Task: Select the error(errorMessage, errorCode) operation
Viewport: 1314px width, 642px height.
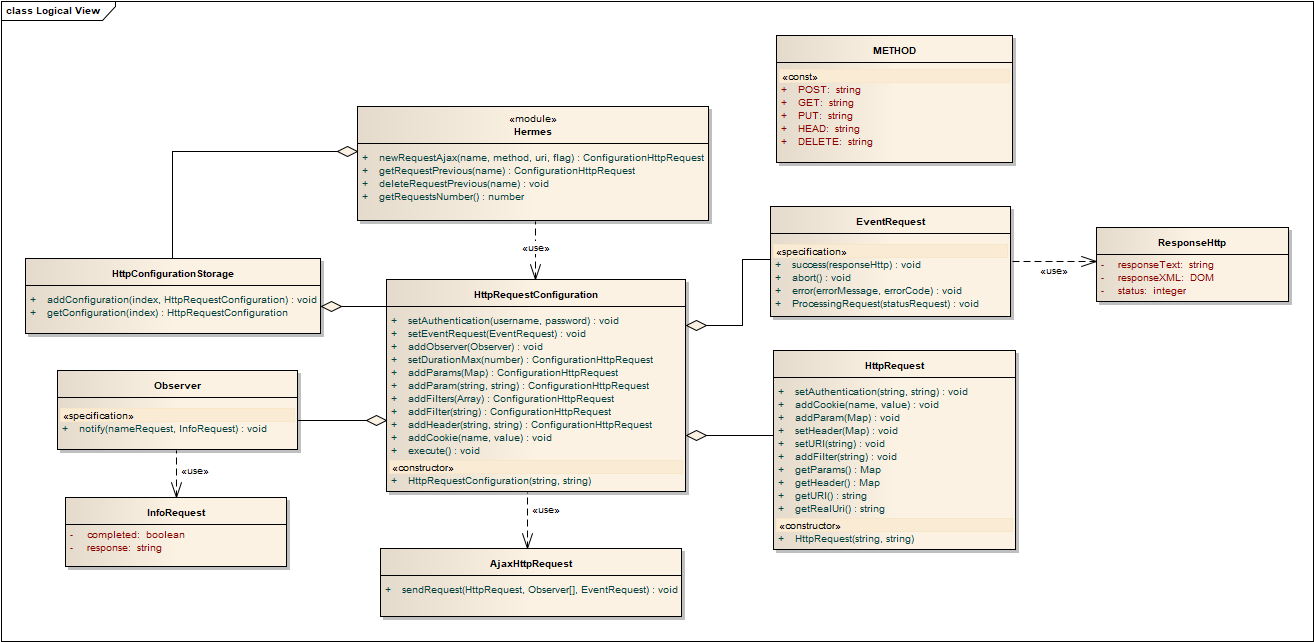Action: (876, 291)
